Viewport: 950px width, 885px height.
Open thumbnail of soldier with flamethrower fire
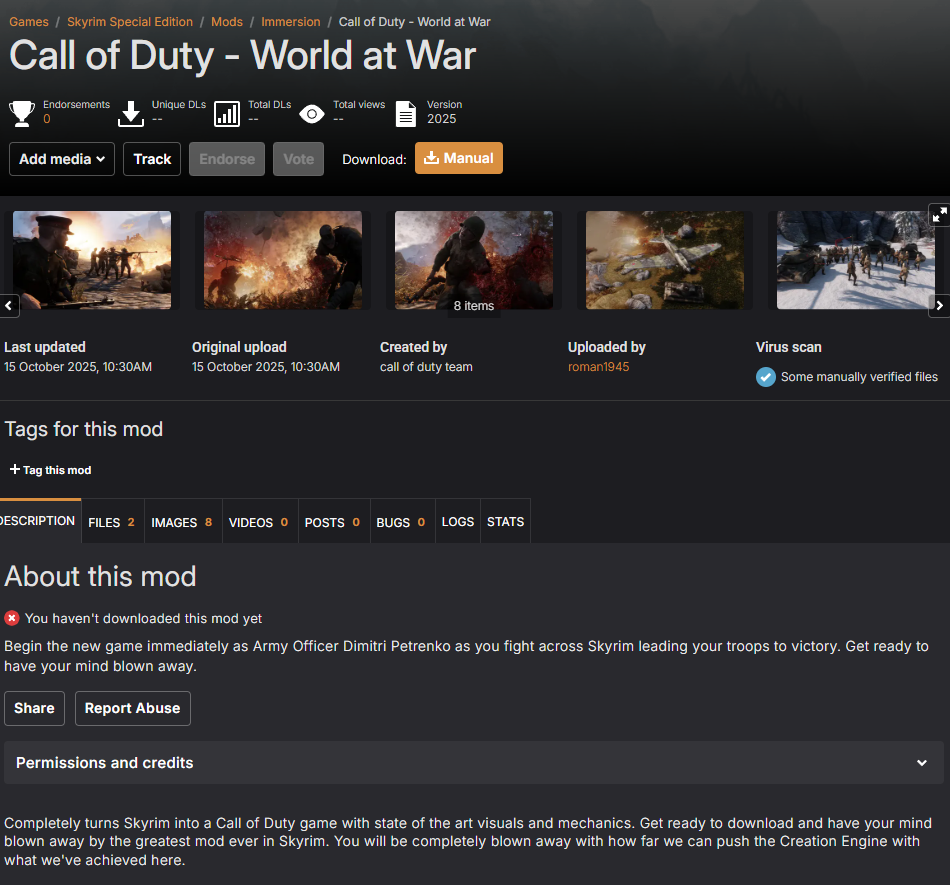coord(283,260)
